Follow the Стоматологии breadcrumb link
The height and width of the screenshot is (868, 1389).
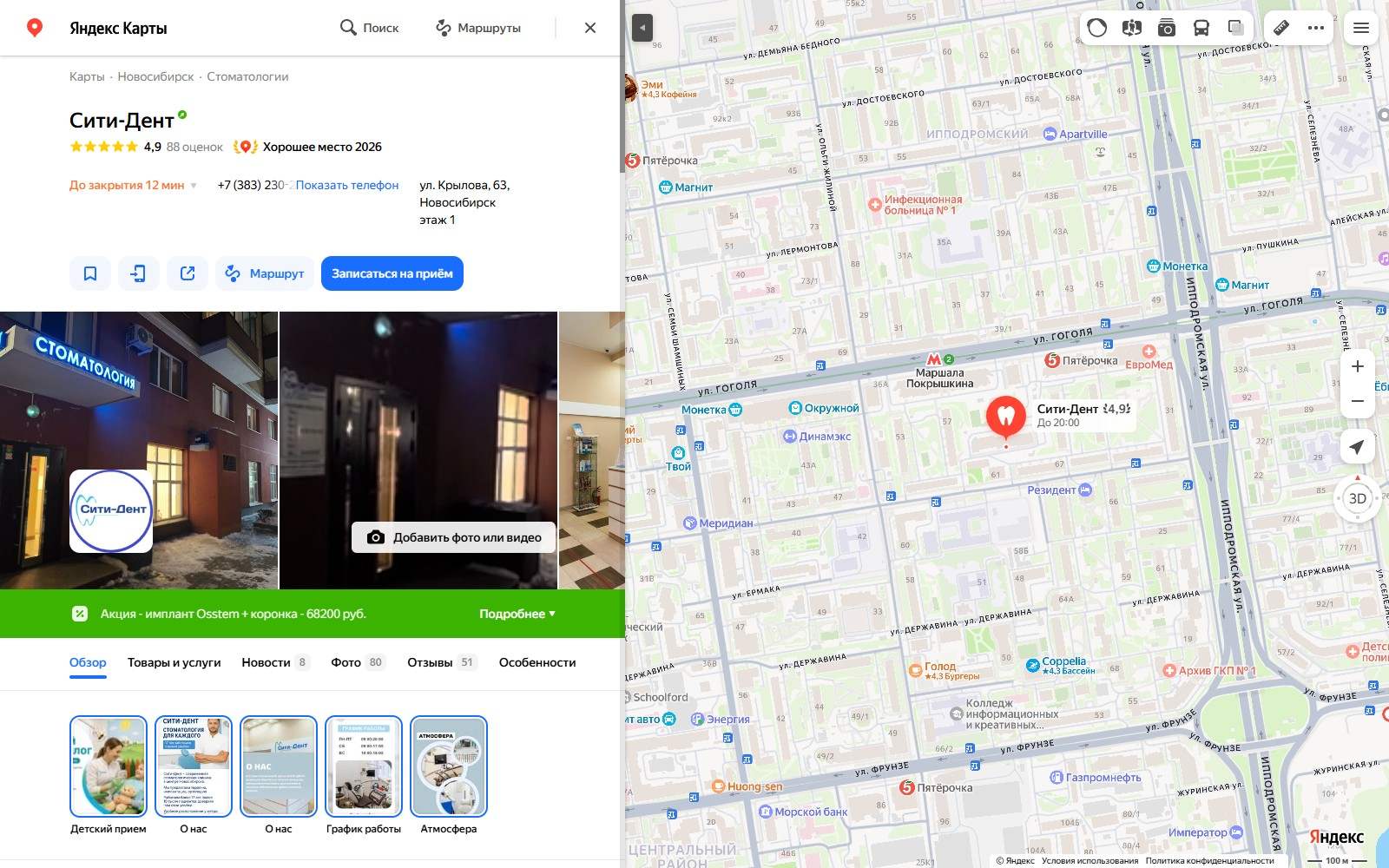(247, 76)
